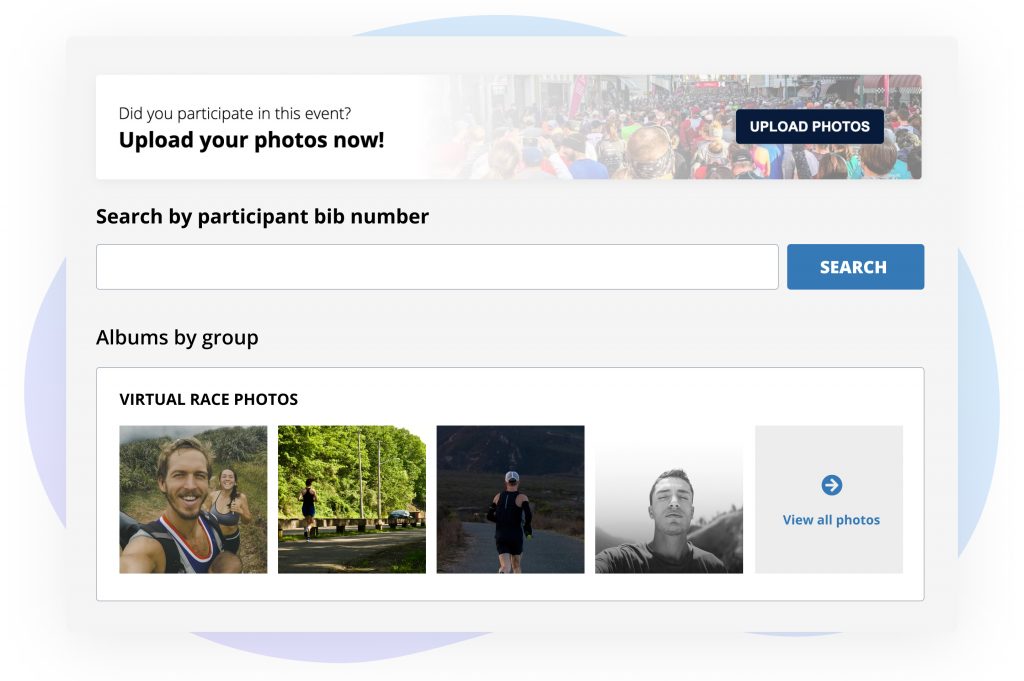Click the Did you participate text

tap(234, 114)
